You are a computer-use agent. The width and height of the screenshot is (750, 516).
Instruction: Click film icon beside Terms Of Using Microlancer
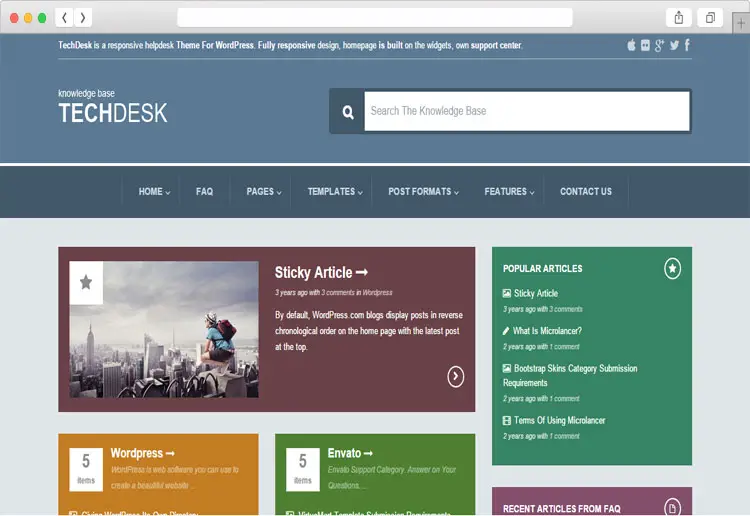coord(507,420)
